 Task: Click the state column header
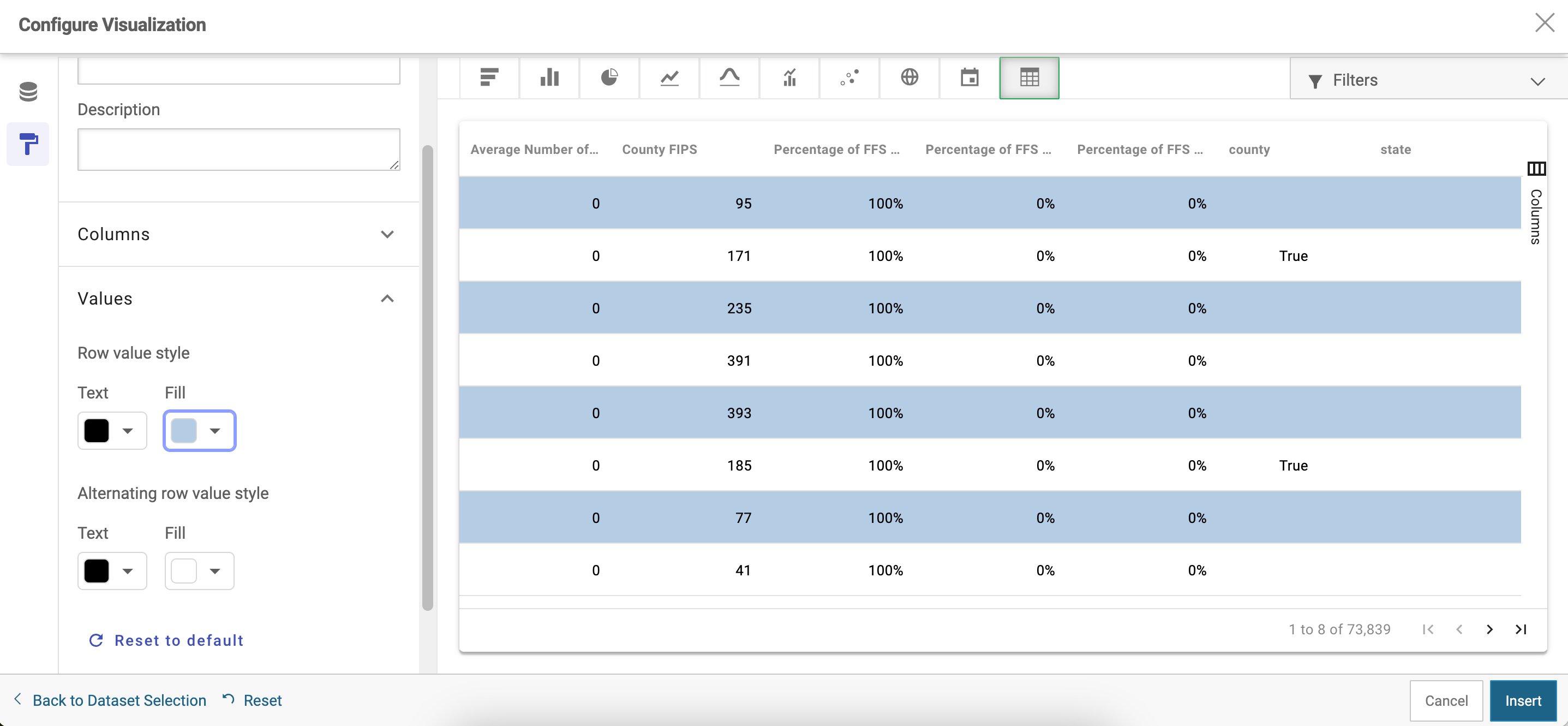coord(1395,149)
